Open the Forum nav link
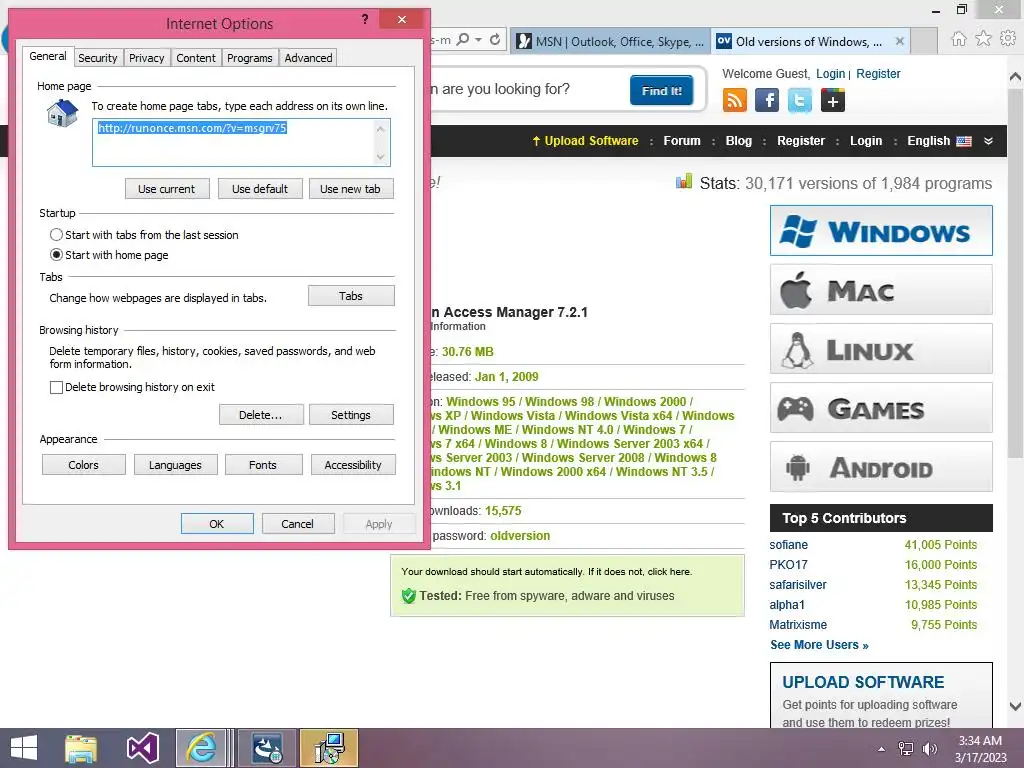This screenshot has height=768, width=1024. pos(682,141)
